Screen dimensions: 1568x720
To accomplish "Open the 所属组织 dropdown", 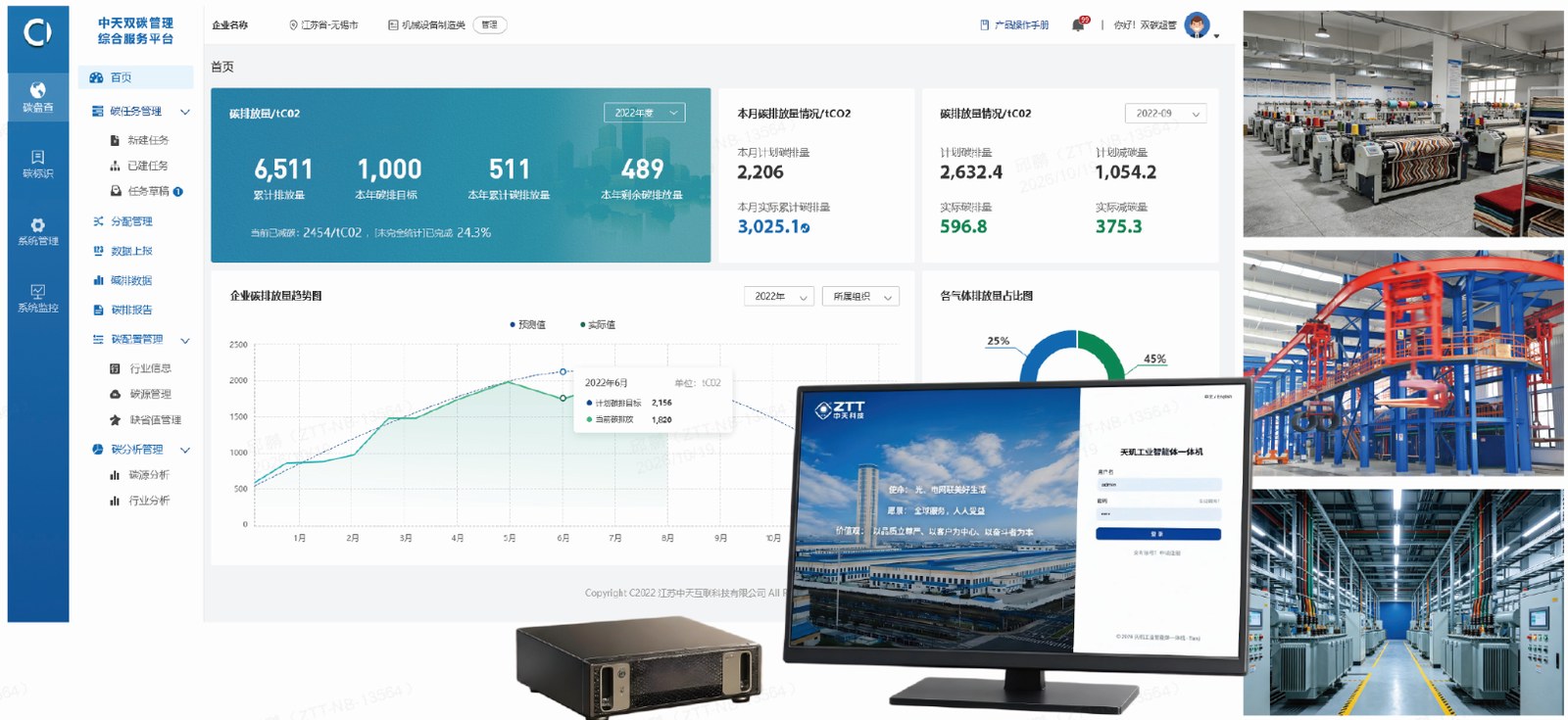I will 861,296.
